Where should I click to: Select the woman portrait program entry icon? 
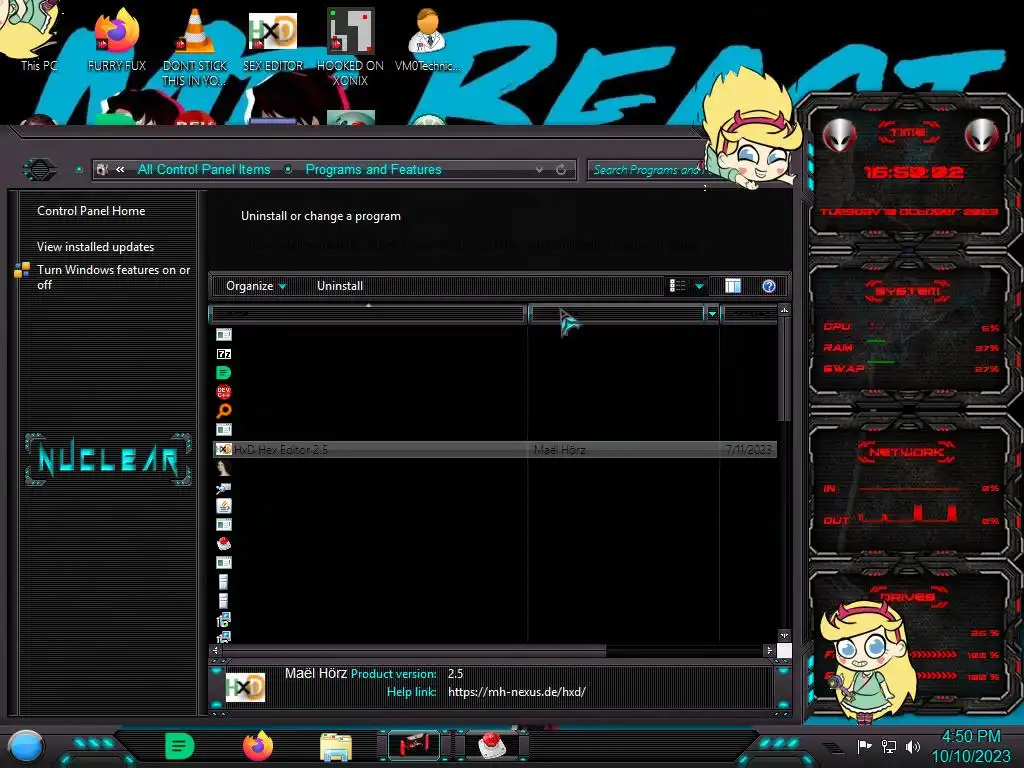tap(223, 468)
